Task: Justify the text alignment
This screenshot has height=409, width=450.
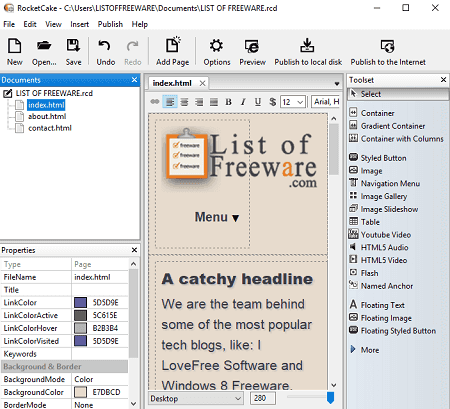Action: pyautogui.click(x=214, y=102)
